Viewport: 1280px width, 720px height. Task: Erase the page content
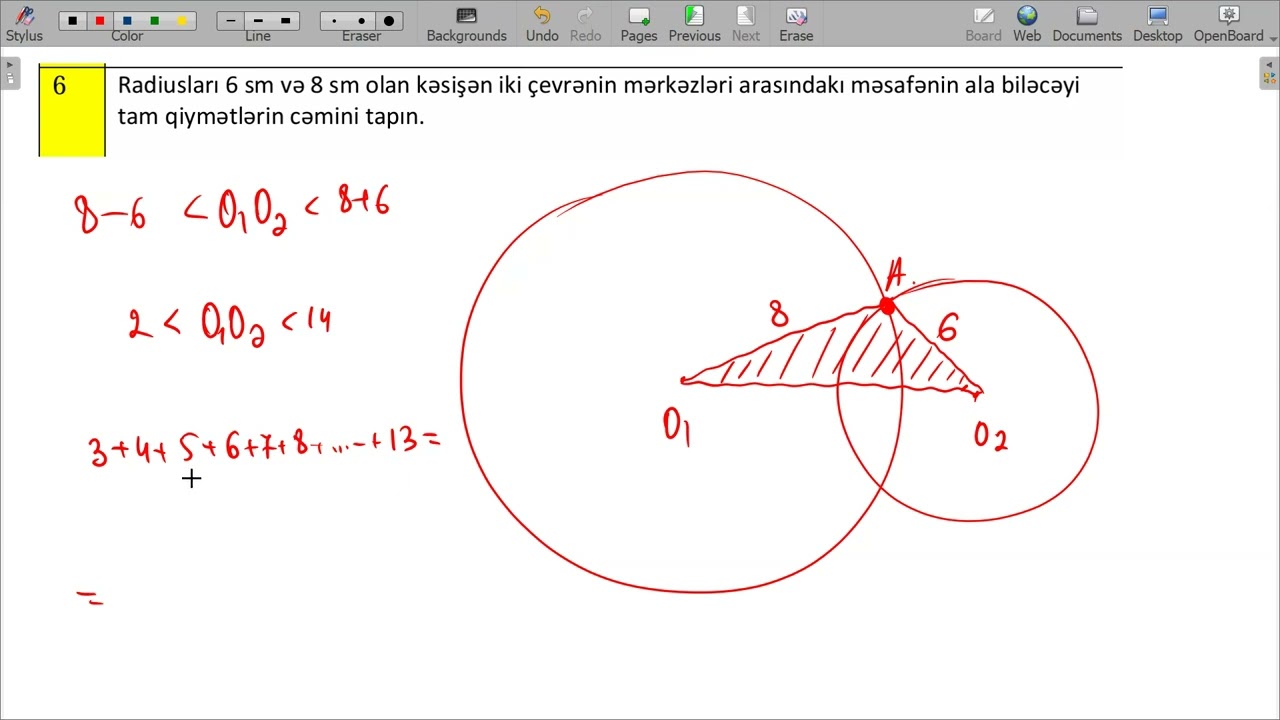pyautogui.click(x=796, y=24)
